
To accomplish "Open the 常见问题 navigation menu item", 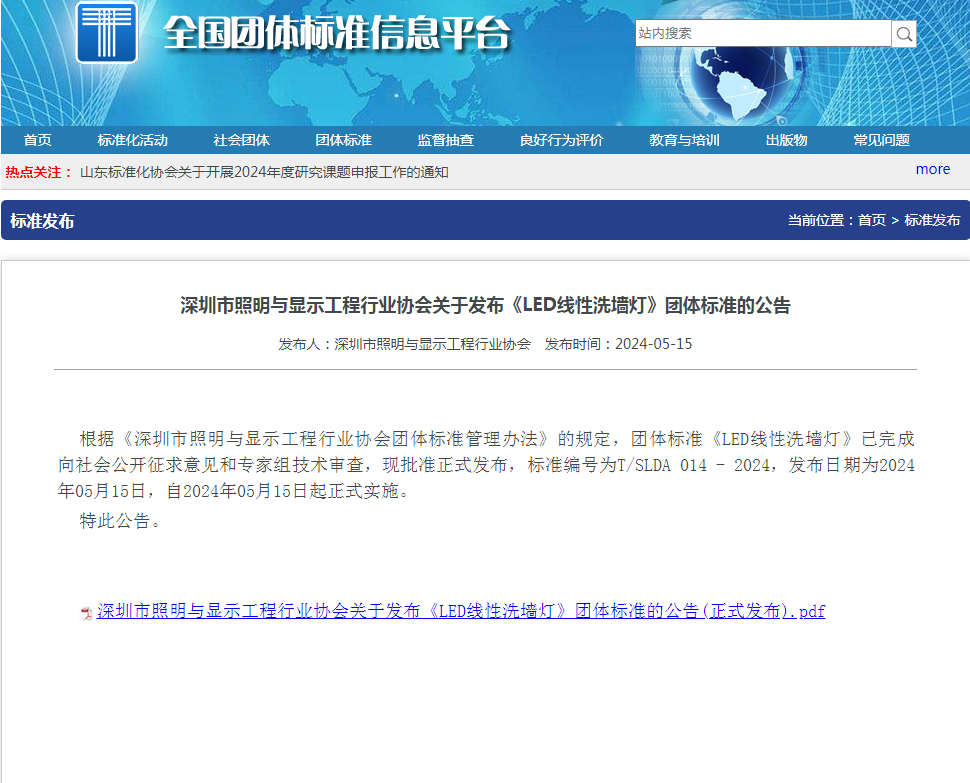I will coord(882,140).
